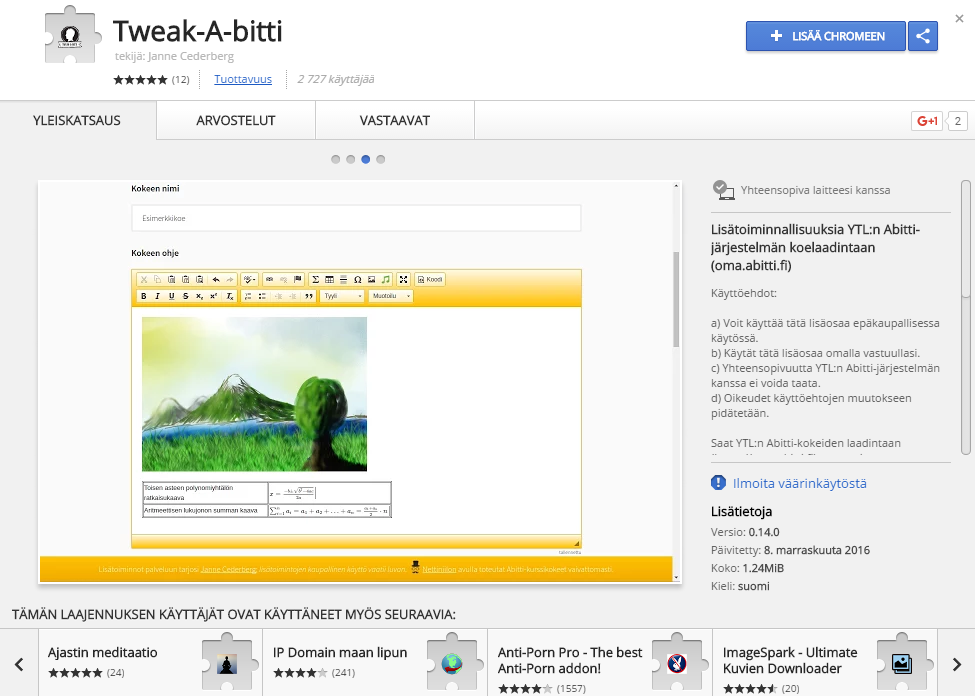
Task: Click the report abuse exclamation icon
Action: pyautogui.click(x=718, y=483)
